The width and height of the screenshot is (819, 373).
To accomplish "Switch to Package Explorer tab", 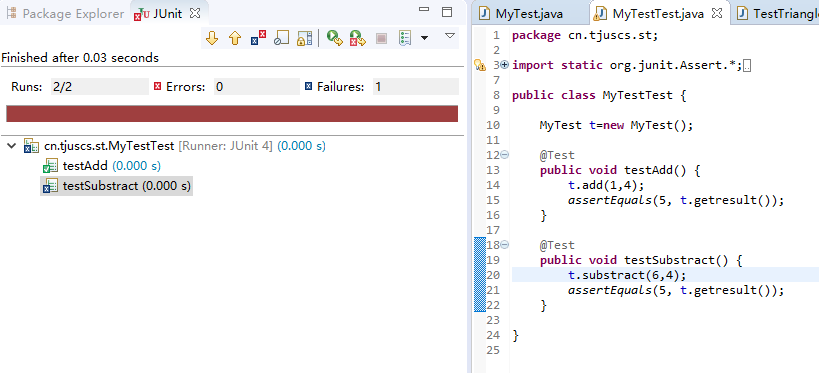I will [x=66, y=14].
